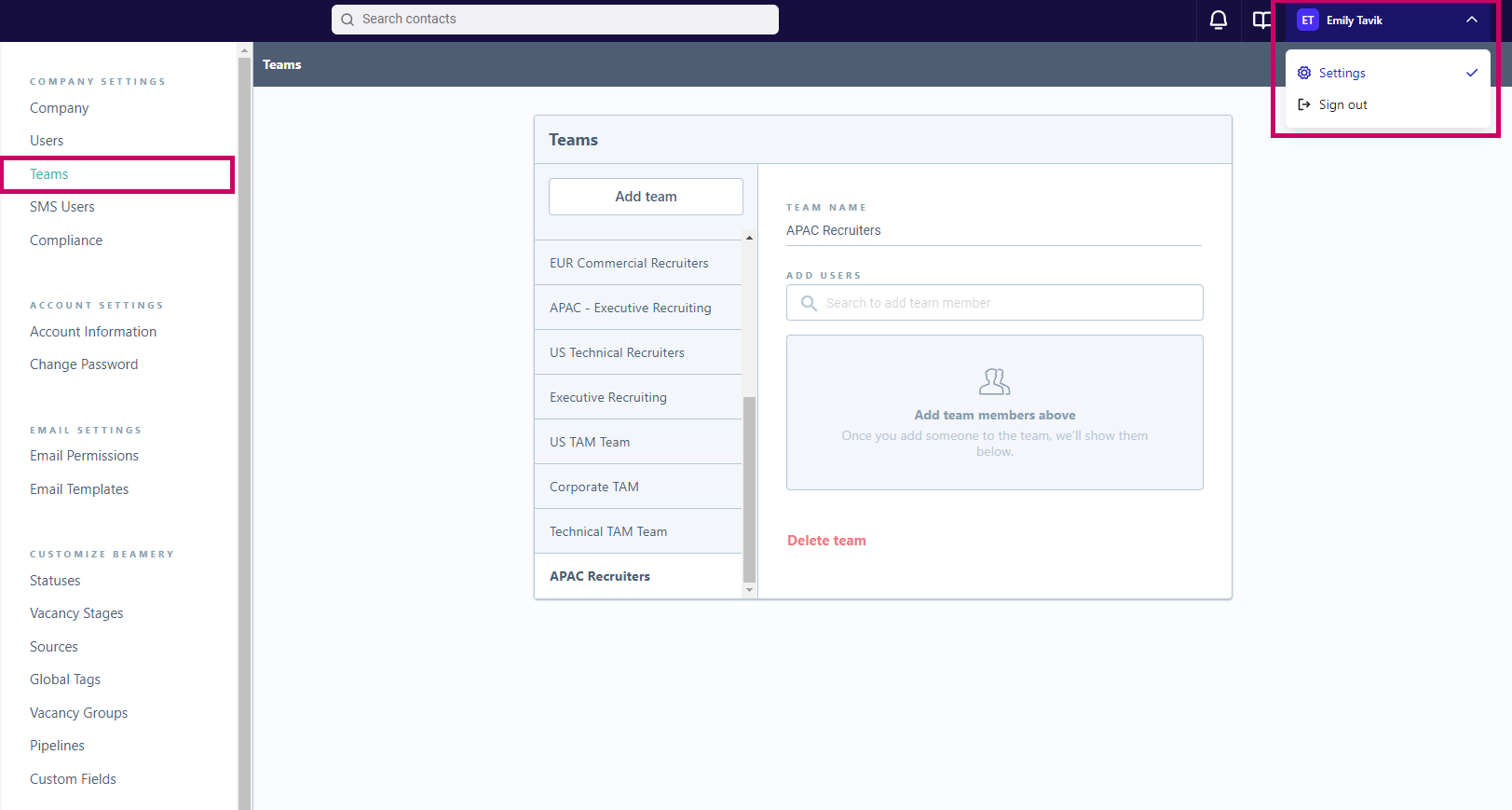Click the Sign out arrow icon
The width and height of the screenshot is (1512, 810).
pyautogui.click(x=1304, y=104)
